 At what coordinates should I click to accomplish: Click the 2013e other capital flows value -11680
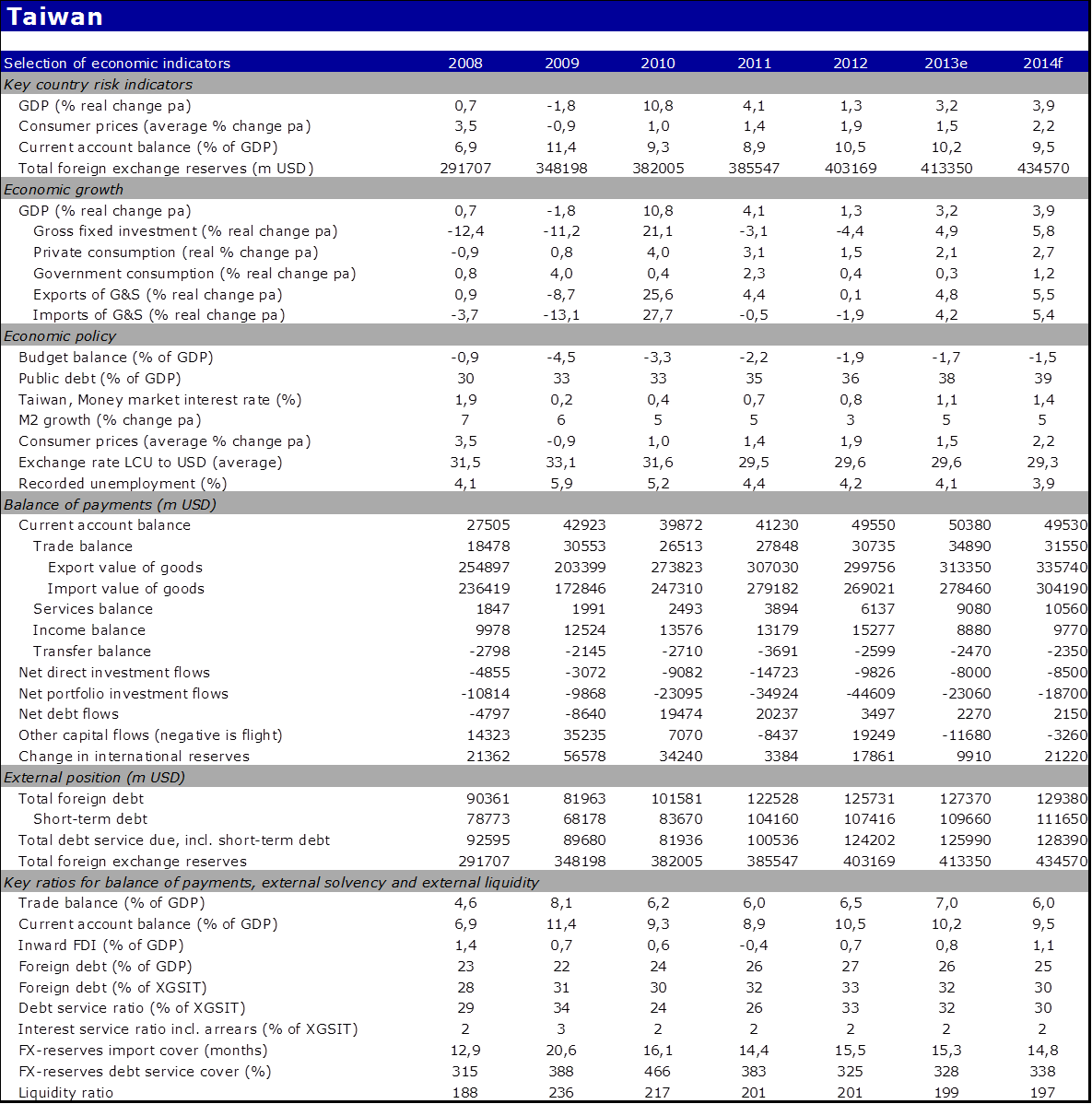966,734
